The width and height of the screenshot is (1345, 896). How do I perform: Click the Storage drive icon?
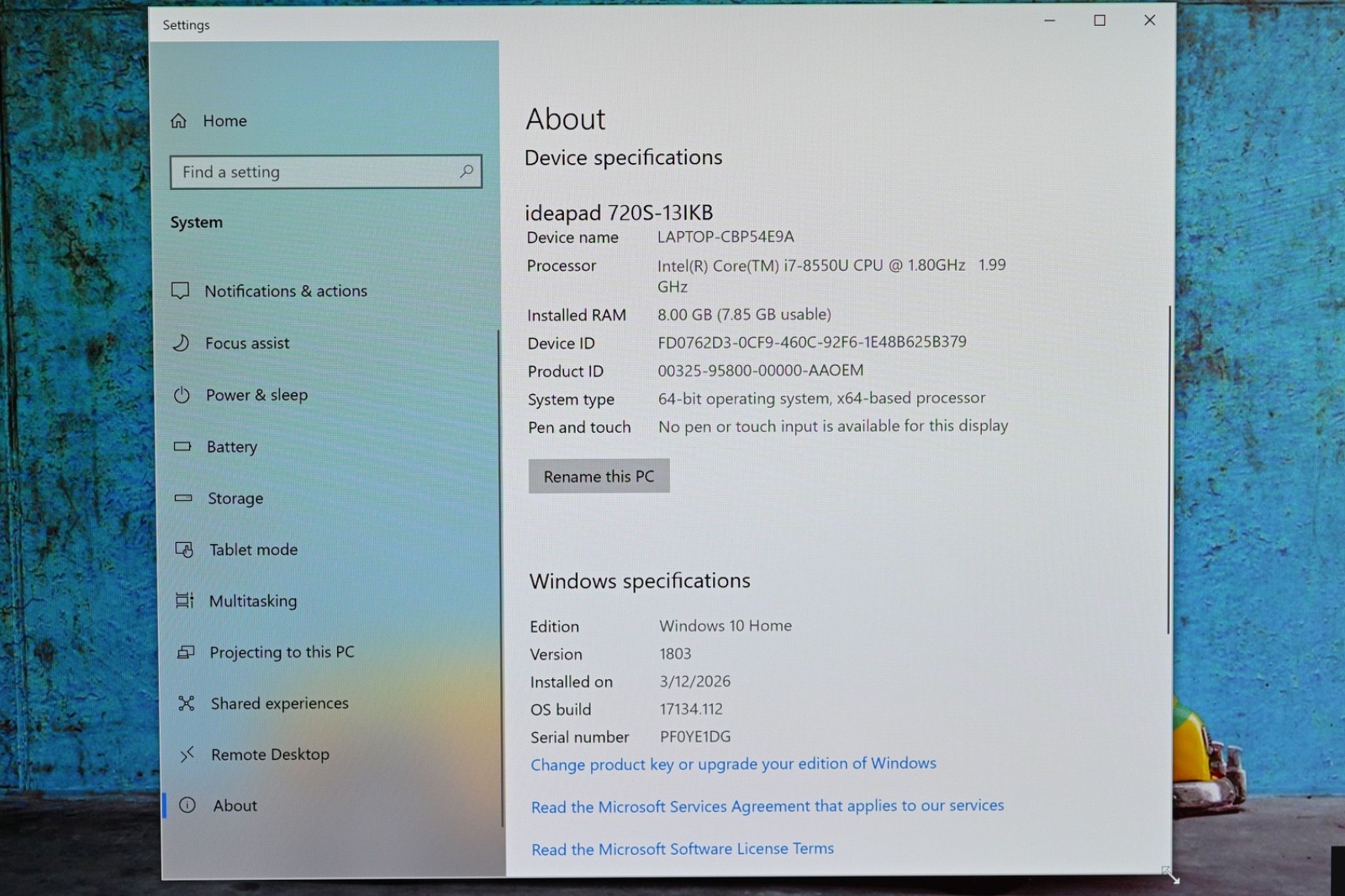click(183, 498)
